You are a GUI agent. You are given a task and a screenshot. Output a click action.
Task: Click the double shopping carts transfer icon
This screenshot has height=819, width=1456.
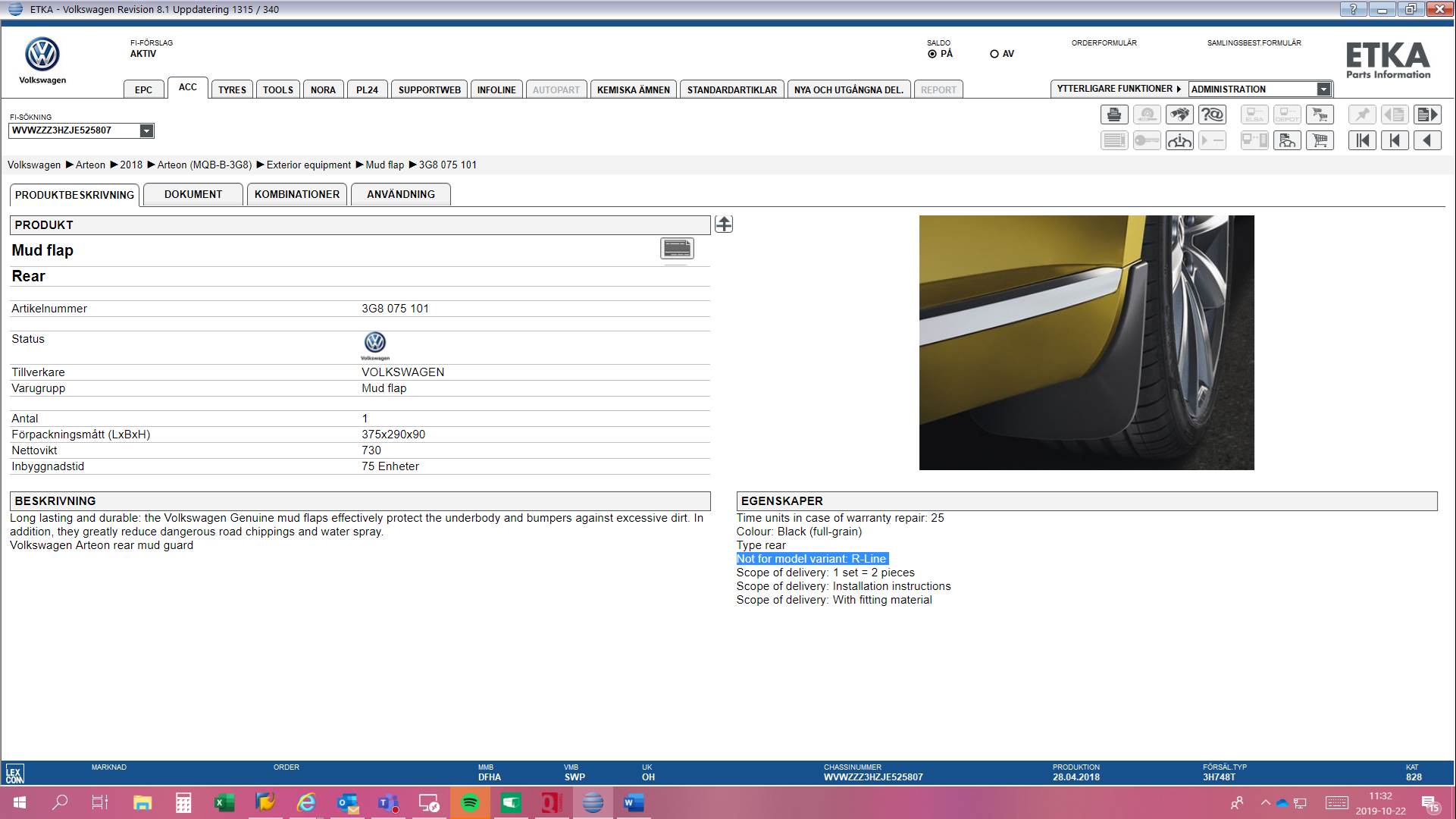coord(1320,115)
